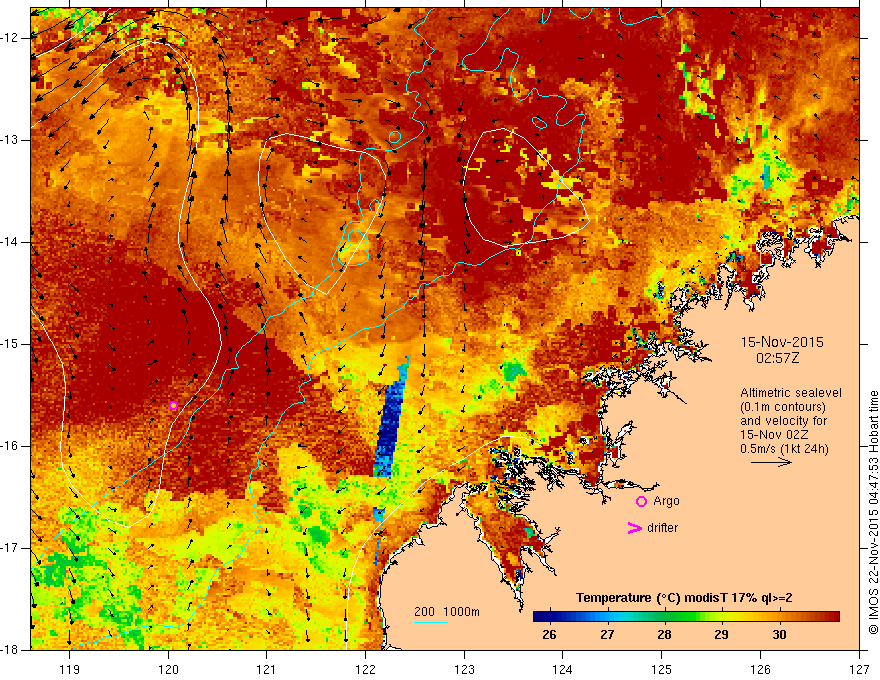Pick the dark red end of the temperature colorbar
880x680 pixels.
click(x=833, y=617)
